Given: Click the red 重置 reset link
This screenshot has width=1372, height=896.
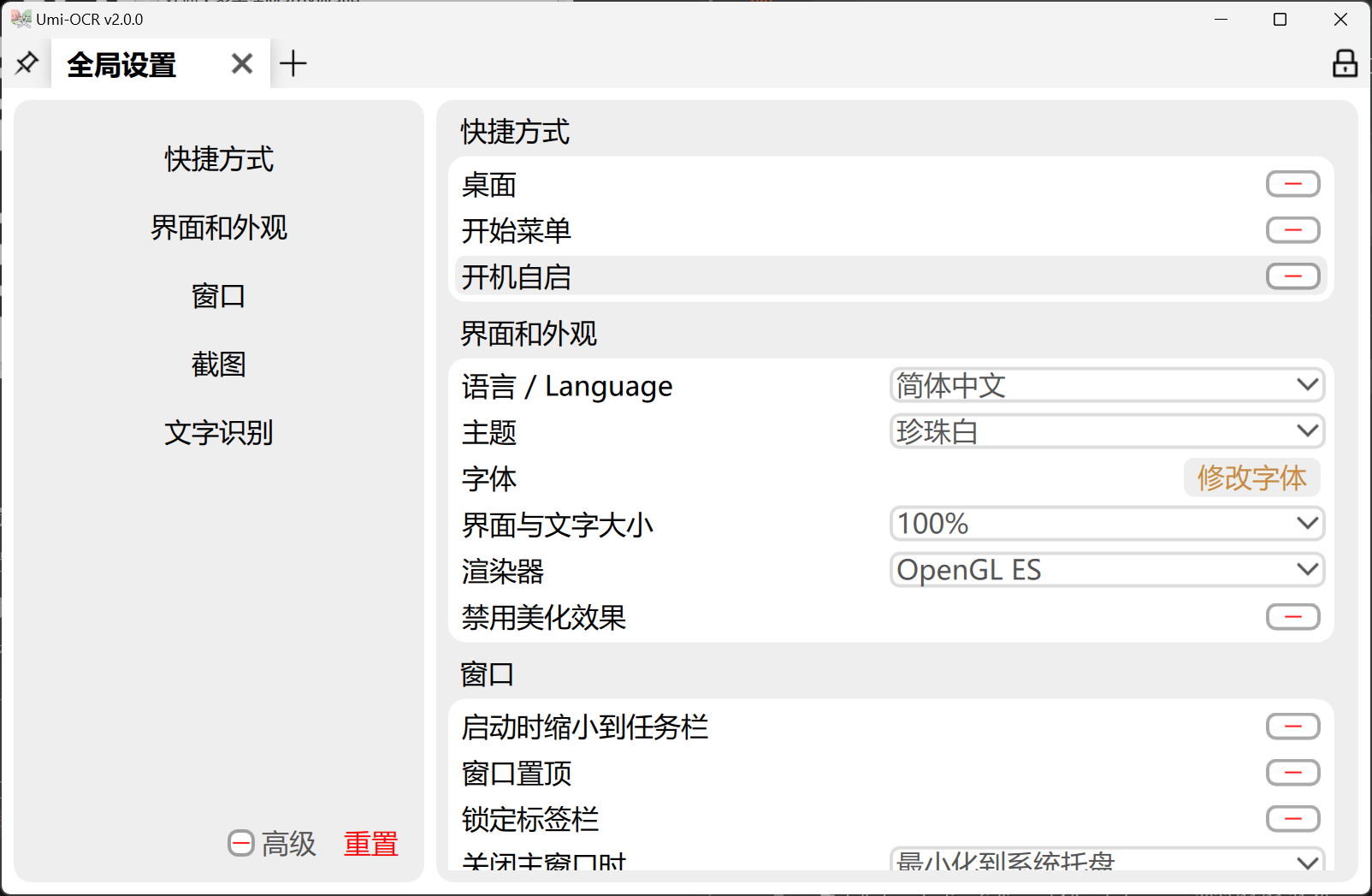Looking at the screenshot, I should [371, 844].
